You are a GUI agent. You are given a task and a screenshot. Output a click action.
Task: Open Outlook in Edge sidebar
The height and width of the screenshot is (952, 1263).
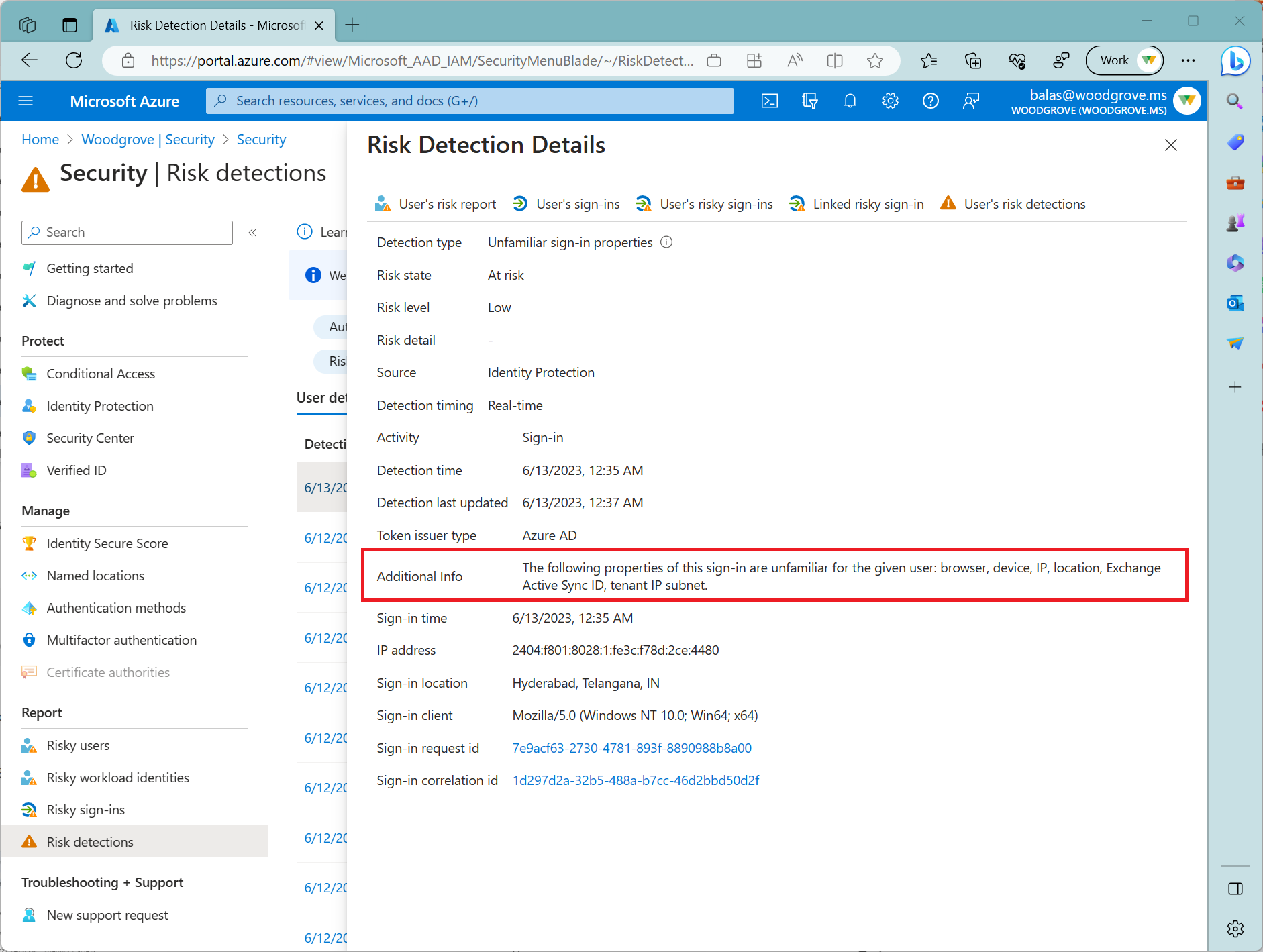point(1235,303)
